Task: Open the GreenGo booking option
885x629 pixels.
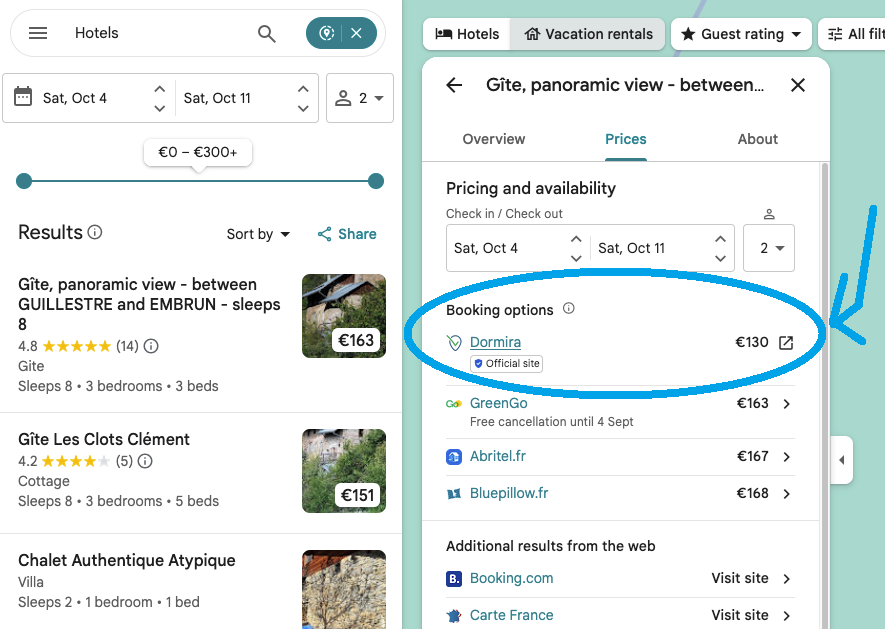Action: [620, 404]
